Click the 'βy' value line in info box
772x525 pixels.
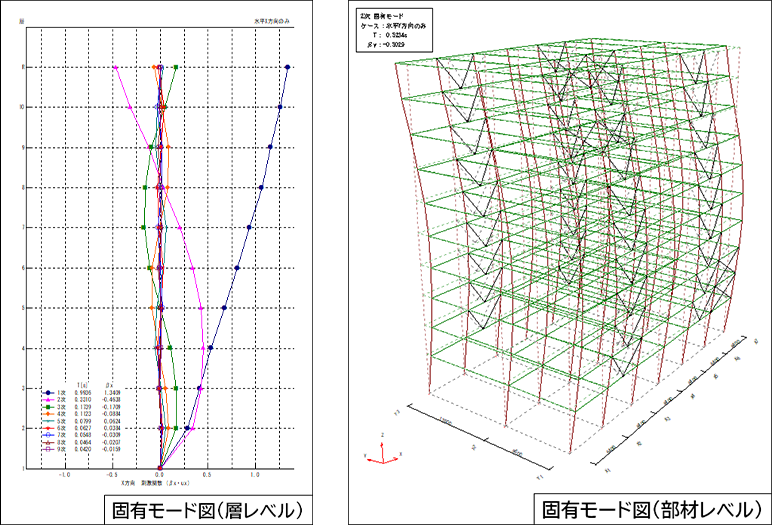tap(386, 44)
